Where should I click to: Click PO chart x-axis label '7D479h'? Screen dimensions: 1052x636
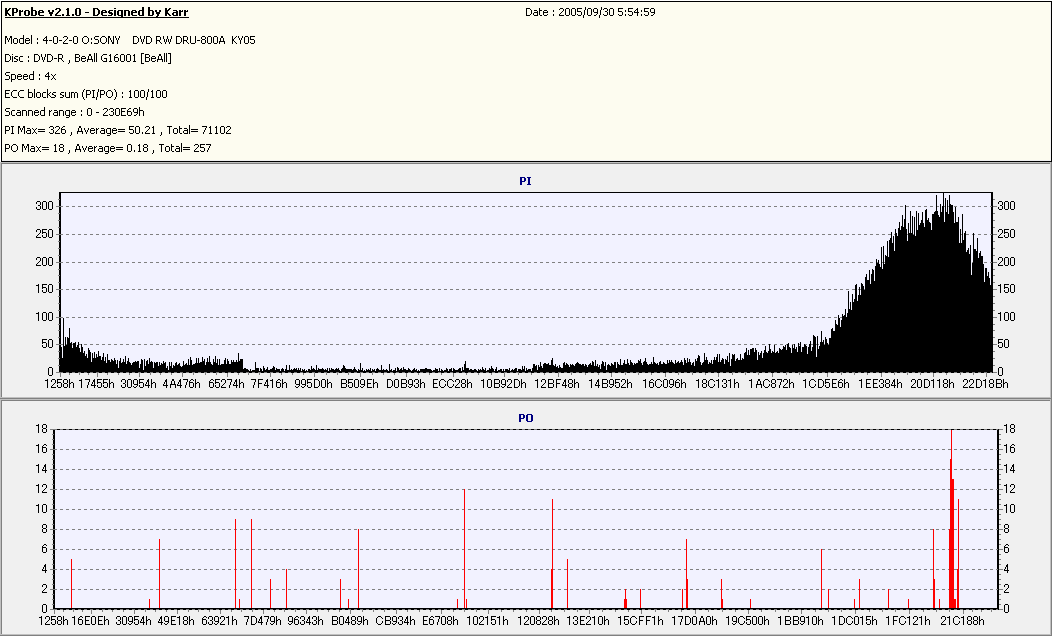[262, 621]
